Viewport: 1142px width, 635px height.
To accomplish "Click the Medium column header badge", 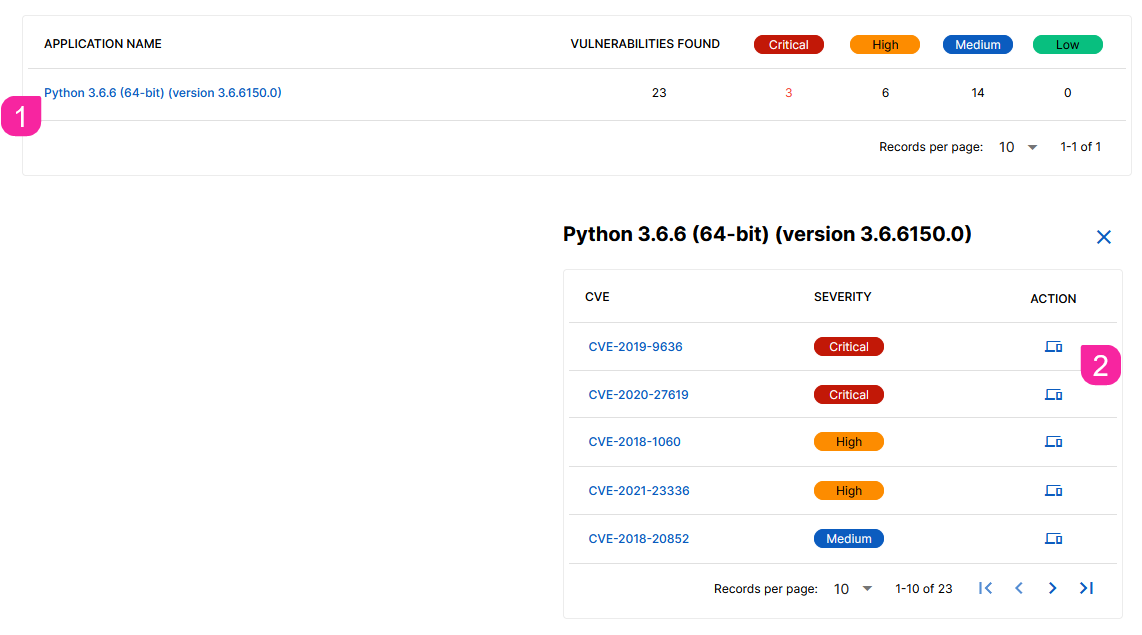I will 977,44.
